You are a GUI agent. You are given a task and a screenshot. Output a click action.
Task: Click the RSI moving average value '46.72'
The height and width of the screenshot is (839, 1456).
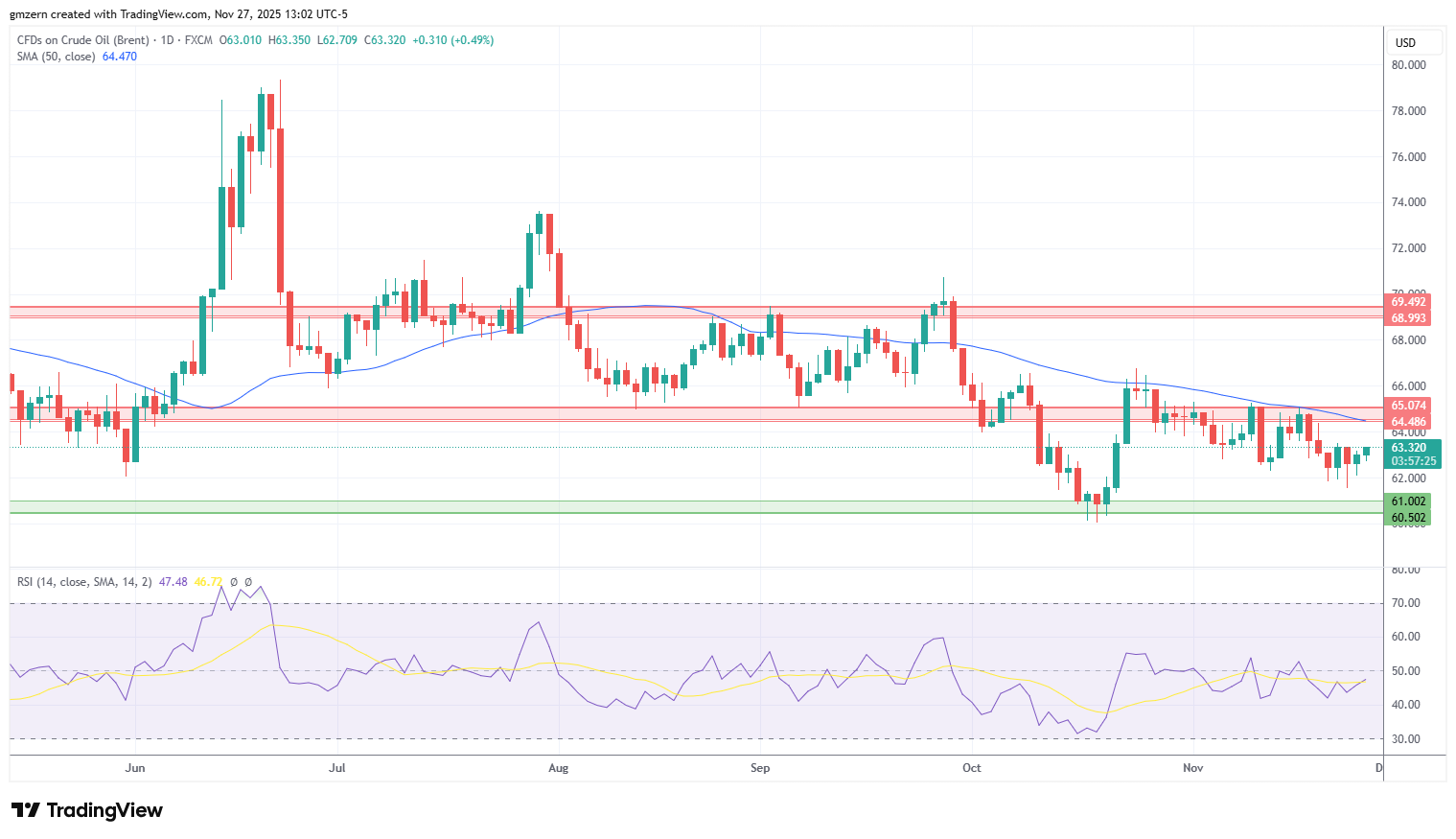click(208, 582)
